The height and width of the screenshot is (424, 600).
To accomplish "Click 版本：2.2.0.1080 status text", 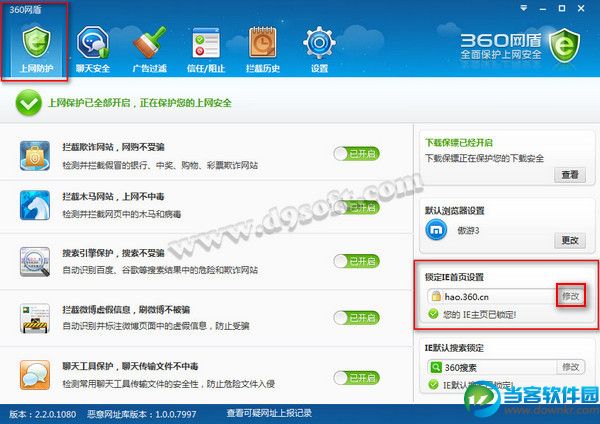I will [42, 414].
